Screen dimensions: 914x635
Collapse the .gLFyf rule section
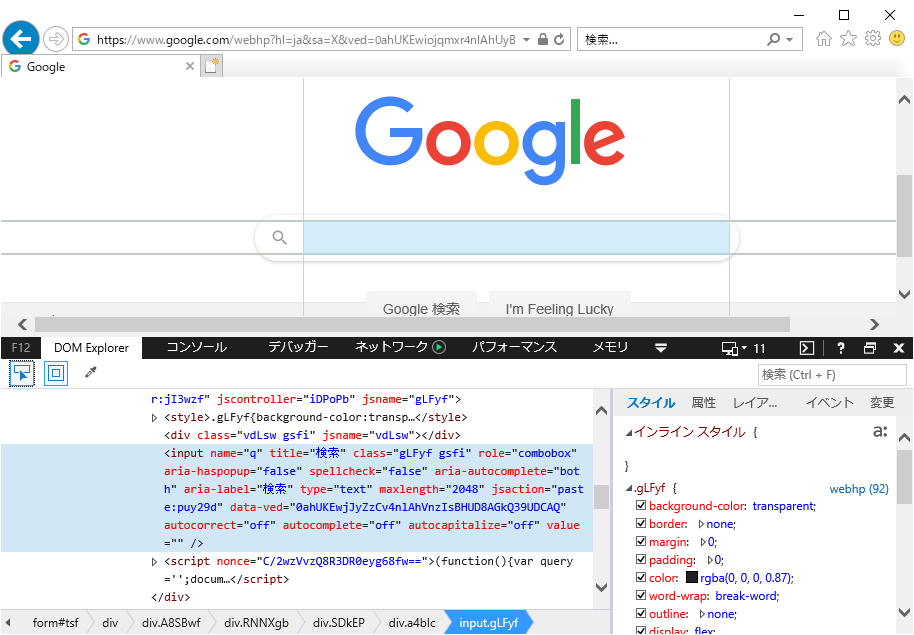[x=629, y=489]
